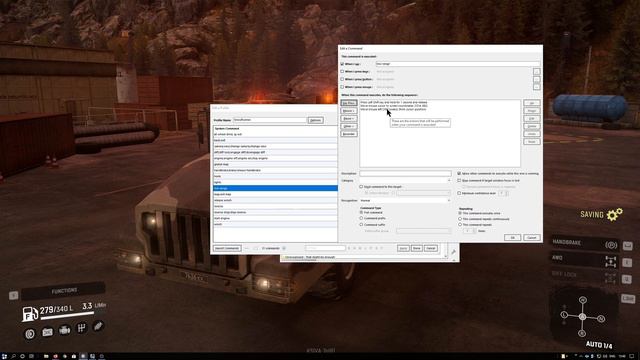Click the Saving gear cog icon
This screenshot has height=360, width=640.
pyautogui.click(x=614, y=214)
